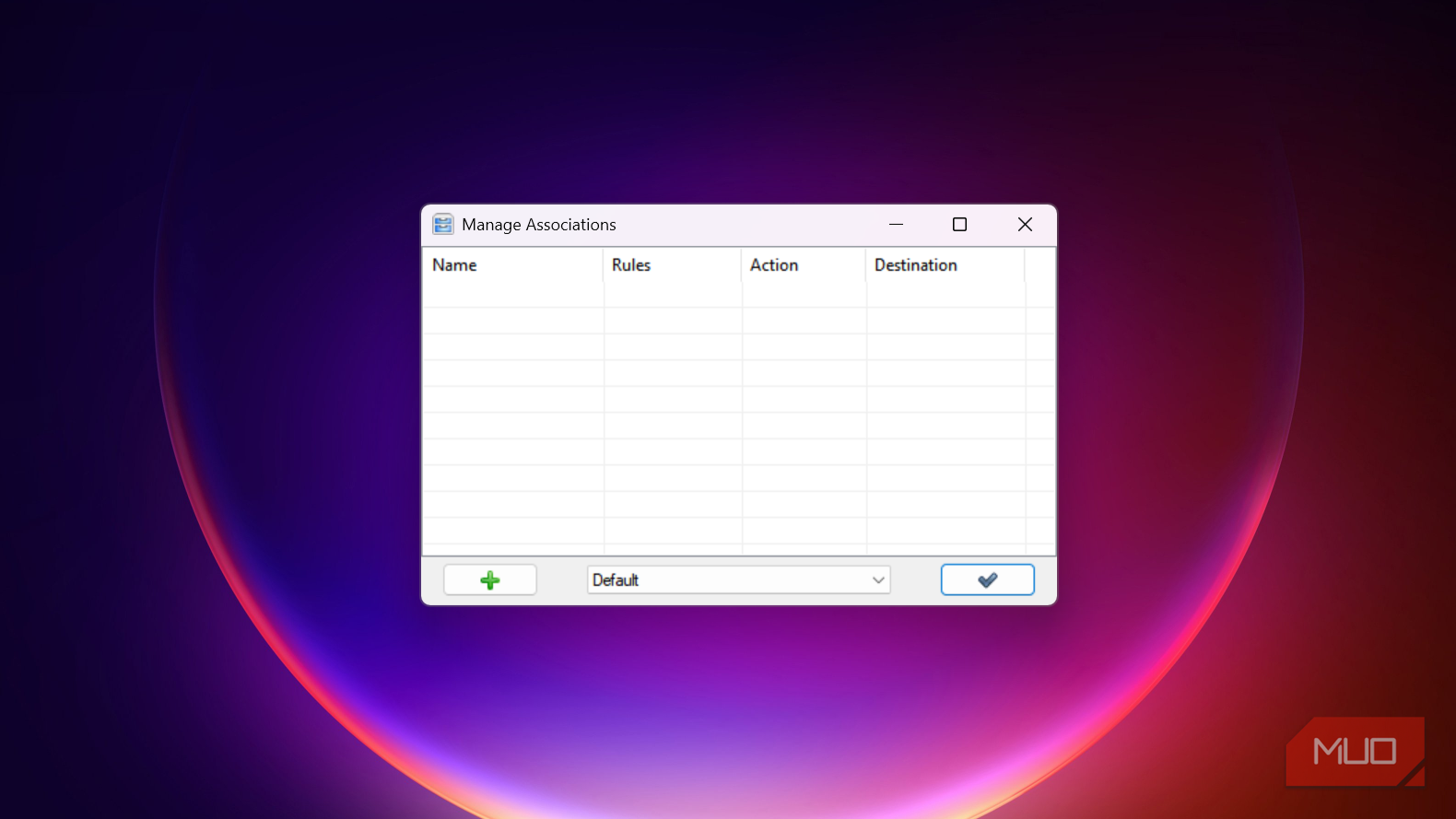Maximize the Manage Associations window
1456x819 pixels.
coord(959,224)
